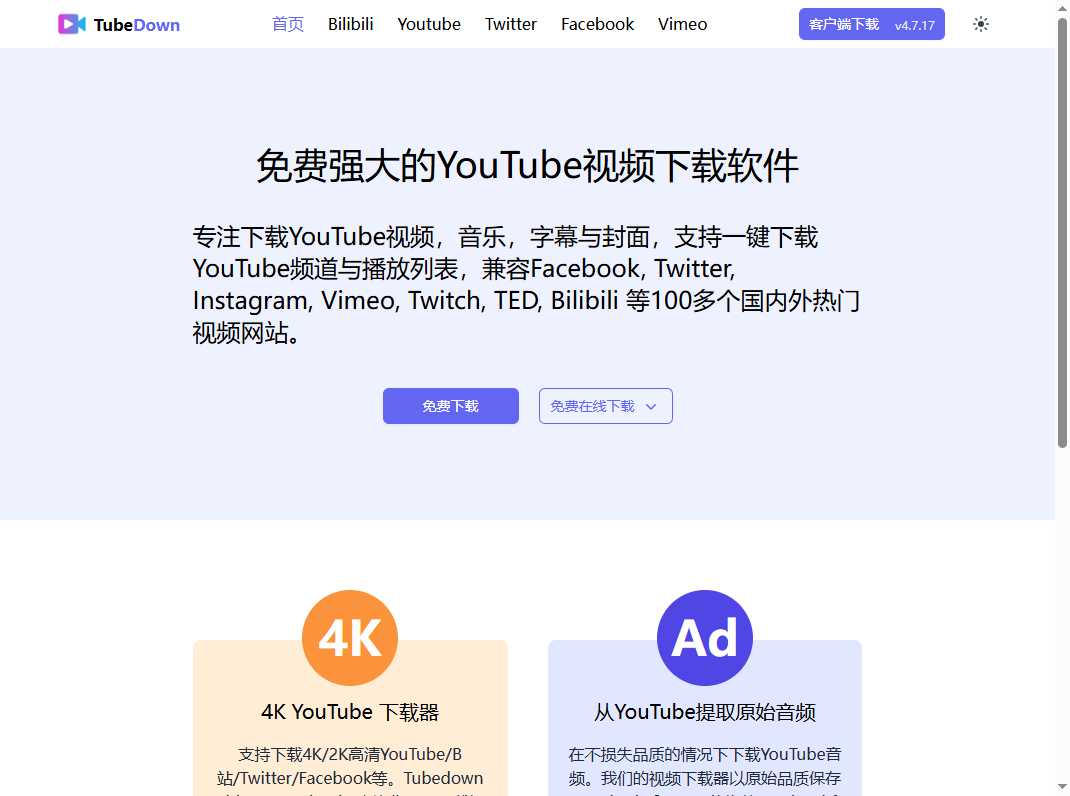Click the 从YouTube提取原始音频 card
Screen dimensions: 1070x796
point(704,712)
